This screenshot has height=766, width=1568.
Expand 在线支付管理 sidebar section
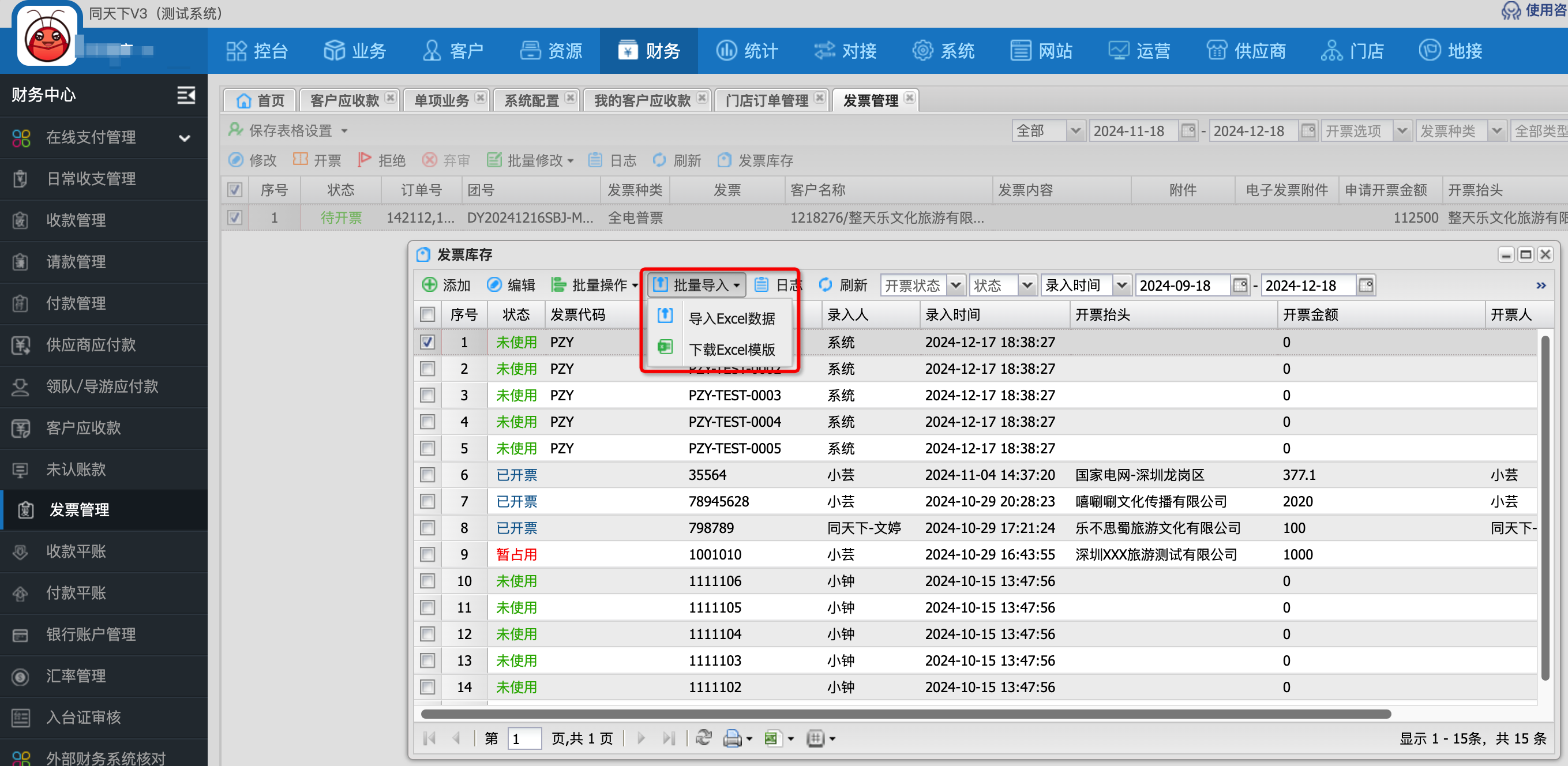tap(103, 137)
